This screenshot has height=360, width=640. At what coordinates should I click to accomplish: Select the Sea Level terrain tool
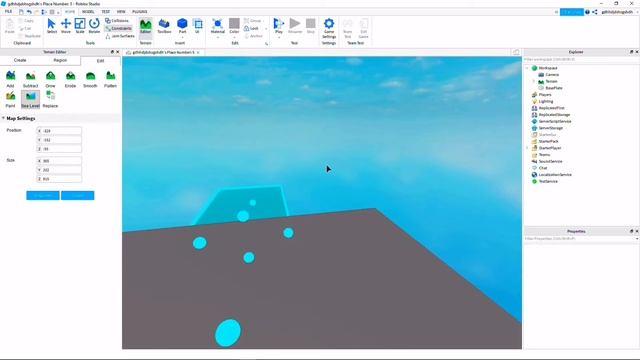click(30, 99)
